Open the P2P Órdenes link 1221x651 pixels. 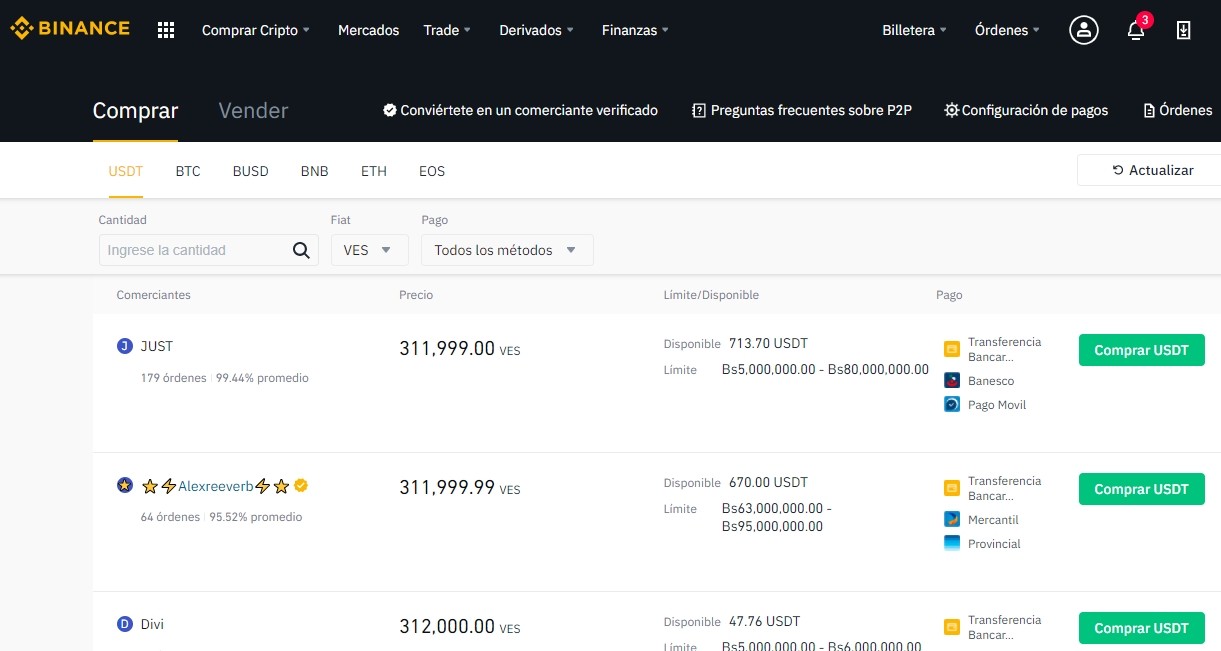[1178, 110]
